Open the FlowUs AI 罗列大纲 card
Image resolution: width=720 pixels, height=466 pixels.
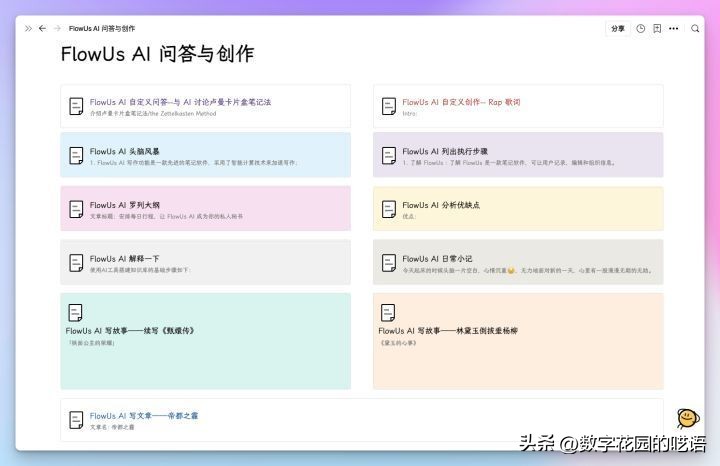click(x=205, y=208)
